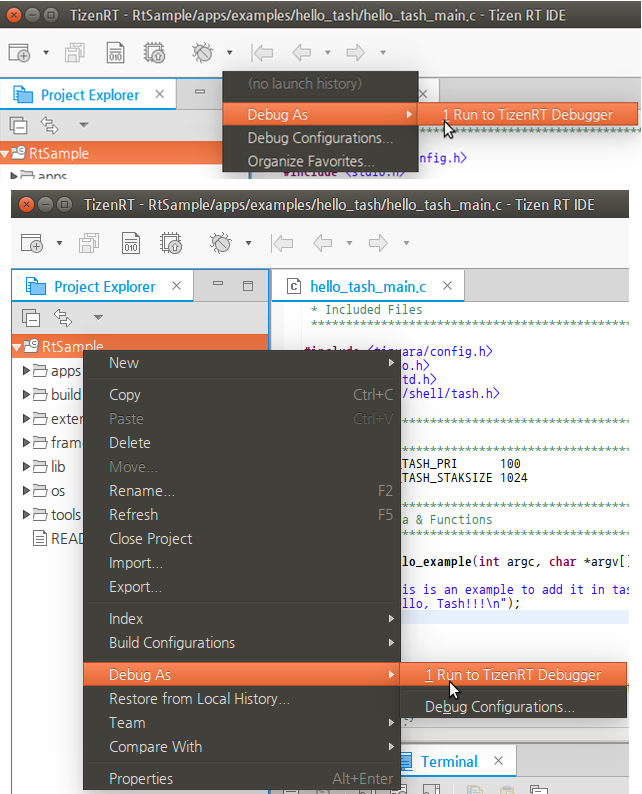Expand the lib folder tree node
This screenshot has width=642, height=794.
click(x=27, y=466)
